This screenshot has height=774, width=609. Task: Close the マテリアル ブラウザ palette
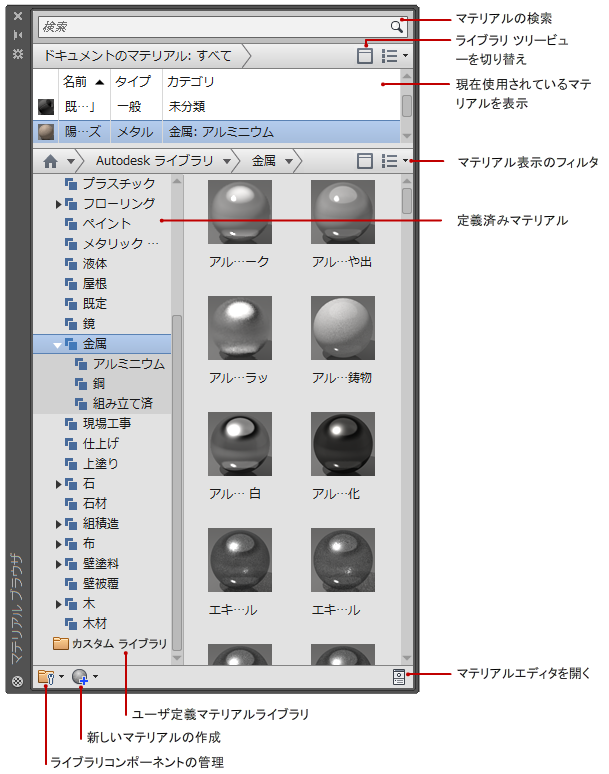(x=18, y=16)
